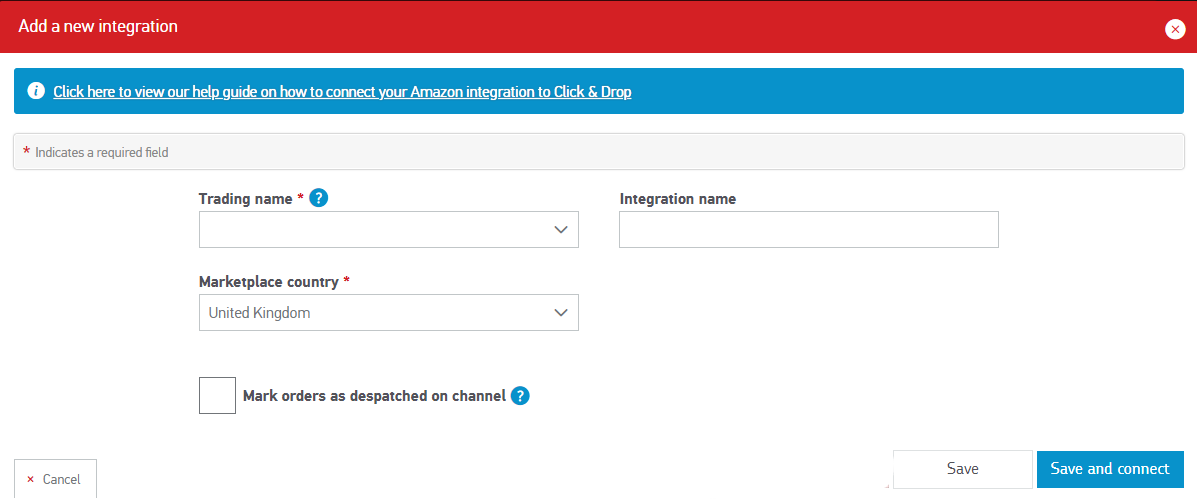
Task: Click the Indicates a required field notice
Action: tap(101, 153)
